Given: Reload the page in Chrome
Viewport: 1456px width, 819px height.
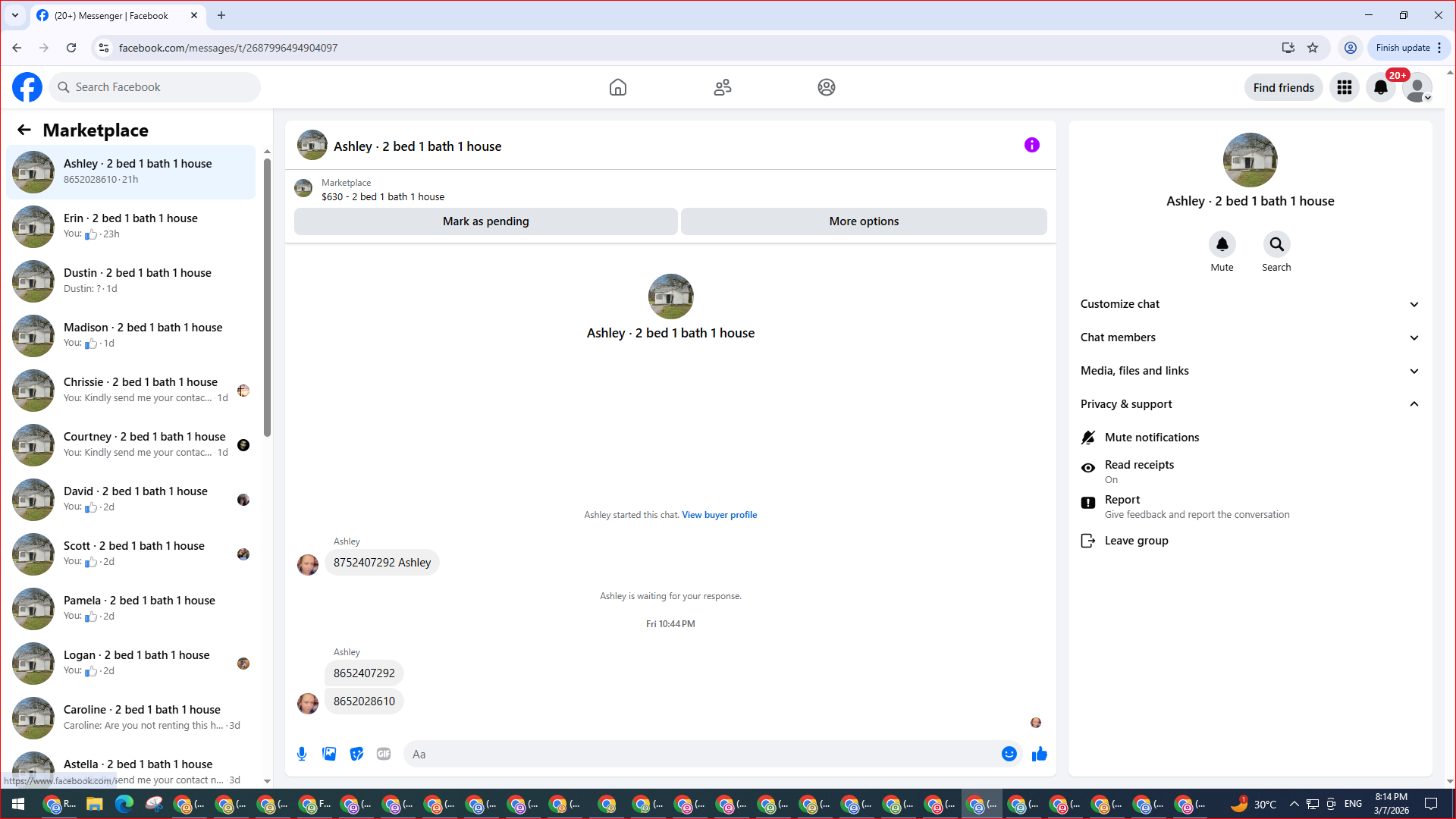Looking at the screenshot, I should pyautogui.click(x=71, y=48).
